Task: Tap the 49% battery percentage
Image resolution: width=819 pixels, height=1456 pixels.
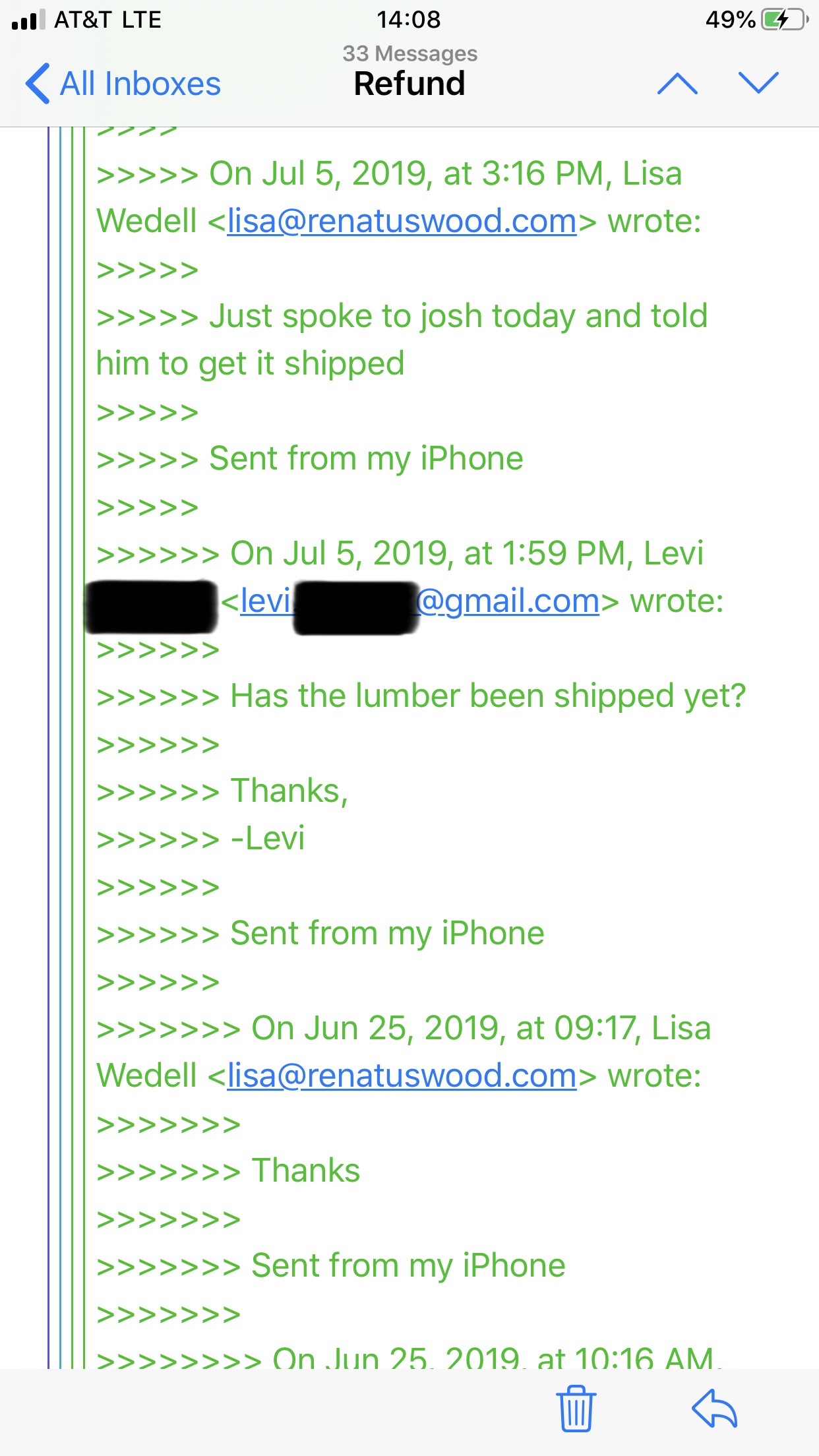Action: [730, 19]
